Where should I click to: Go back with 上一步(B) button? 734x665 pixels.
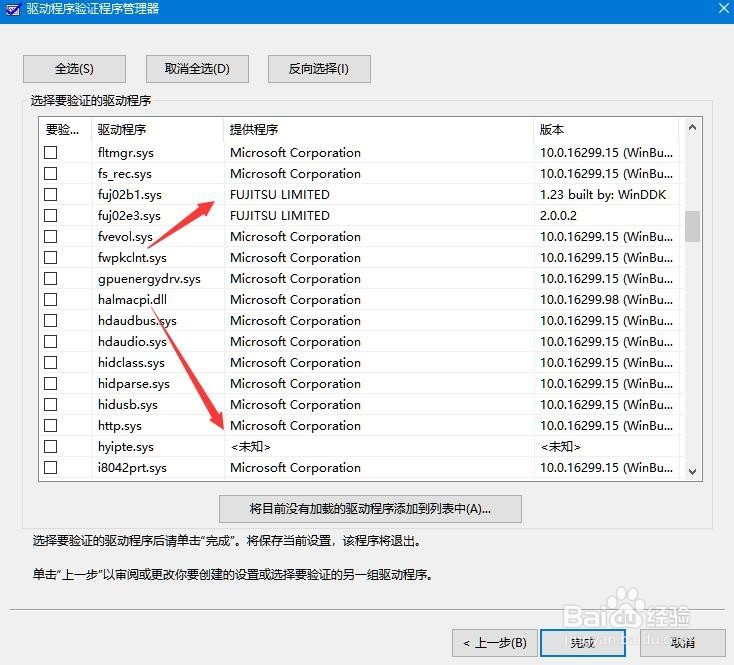click(x=495, y=643)
